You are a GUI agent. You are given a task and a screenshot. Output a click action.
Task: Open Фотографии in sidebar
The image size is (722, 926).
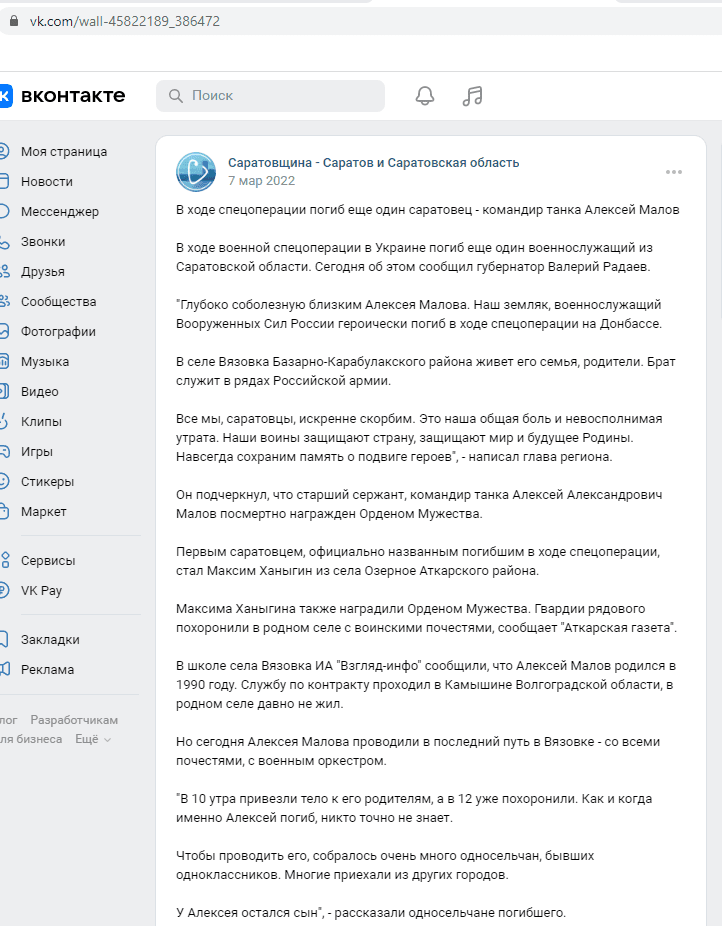click(58, 331)
